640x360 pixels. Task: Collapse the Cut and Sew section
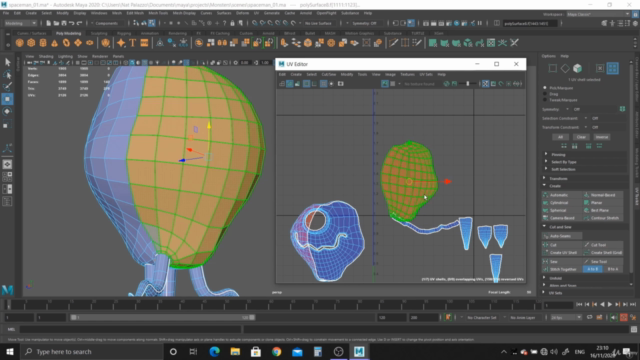click(x=584, y=227)
